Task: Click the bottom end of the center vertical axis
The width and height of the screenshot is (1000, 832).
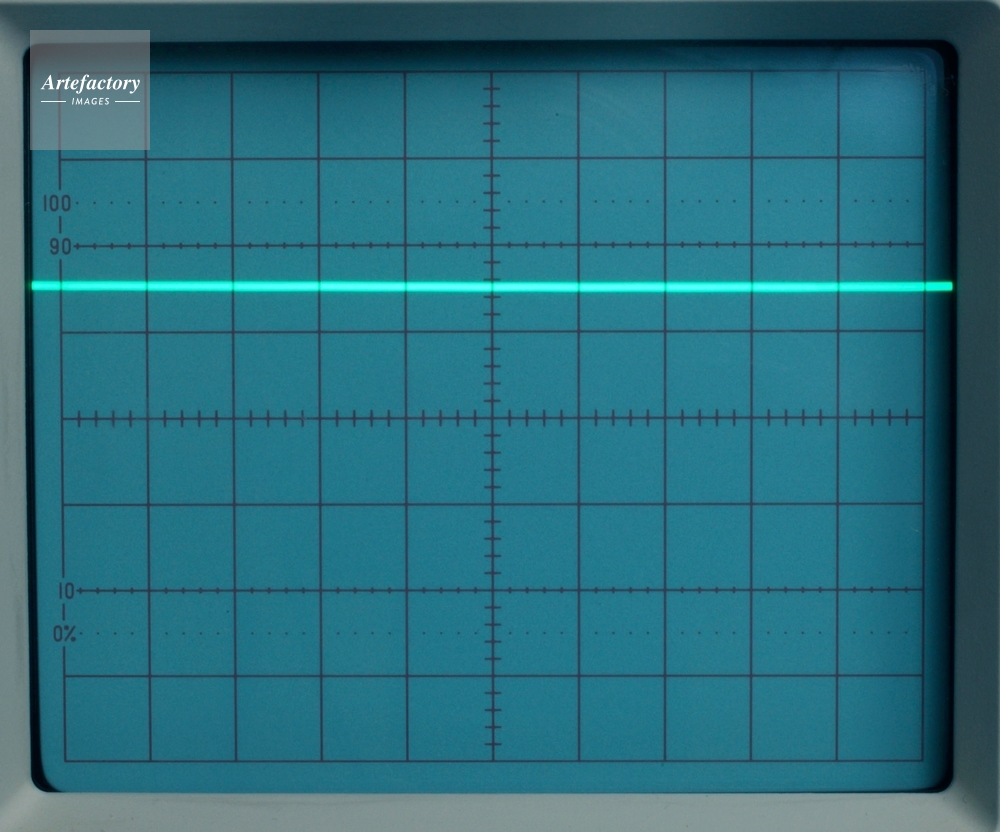Action: click(492, 758)
